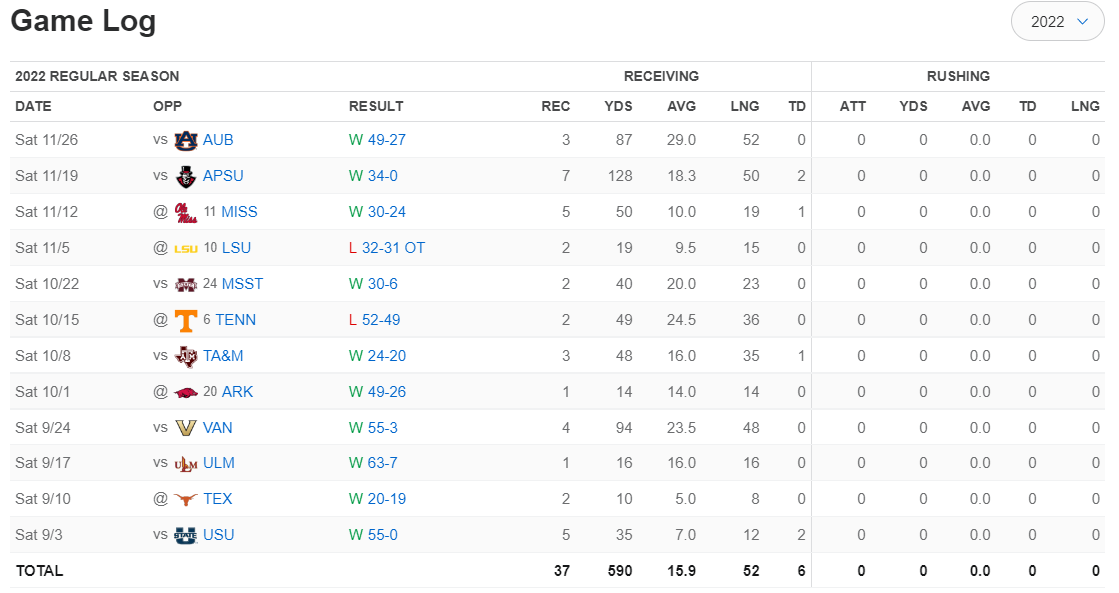Open the AUB team link
The image size is (1119, 593).
(x=218, y=140)
